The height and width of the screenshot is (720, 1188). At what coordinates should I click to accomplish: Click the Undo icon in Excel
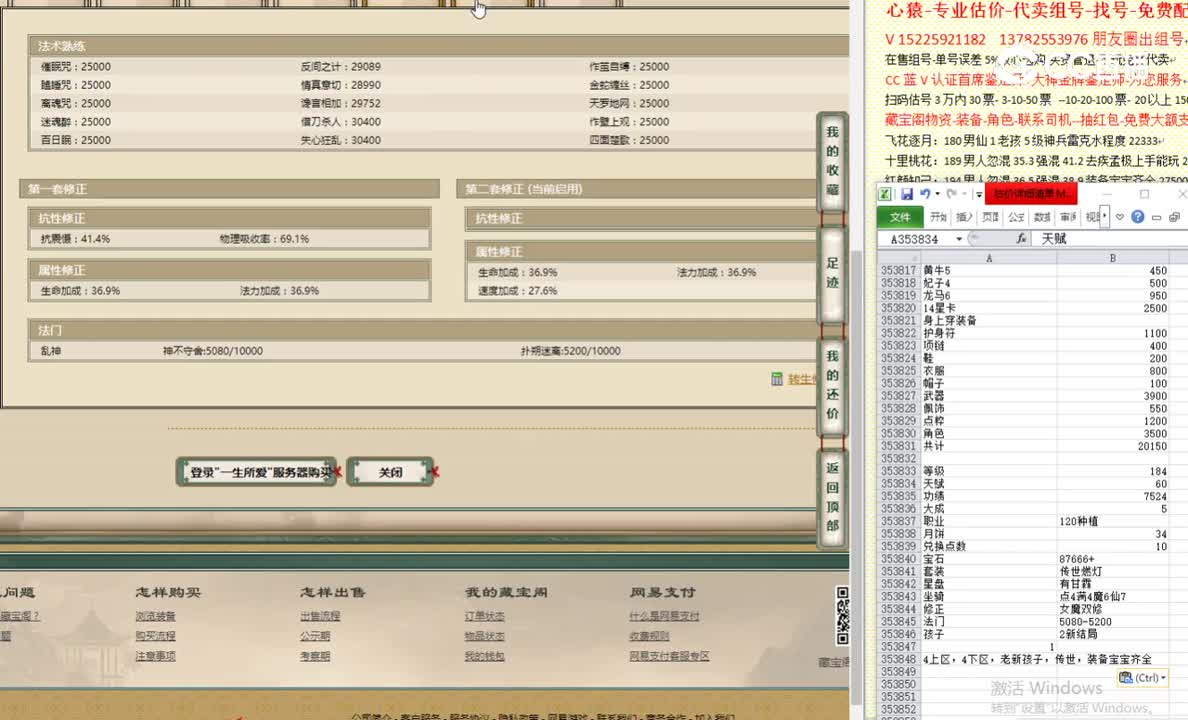tap(926, 194)
